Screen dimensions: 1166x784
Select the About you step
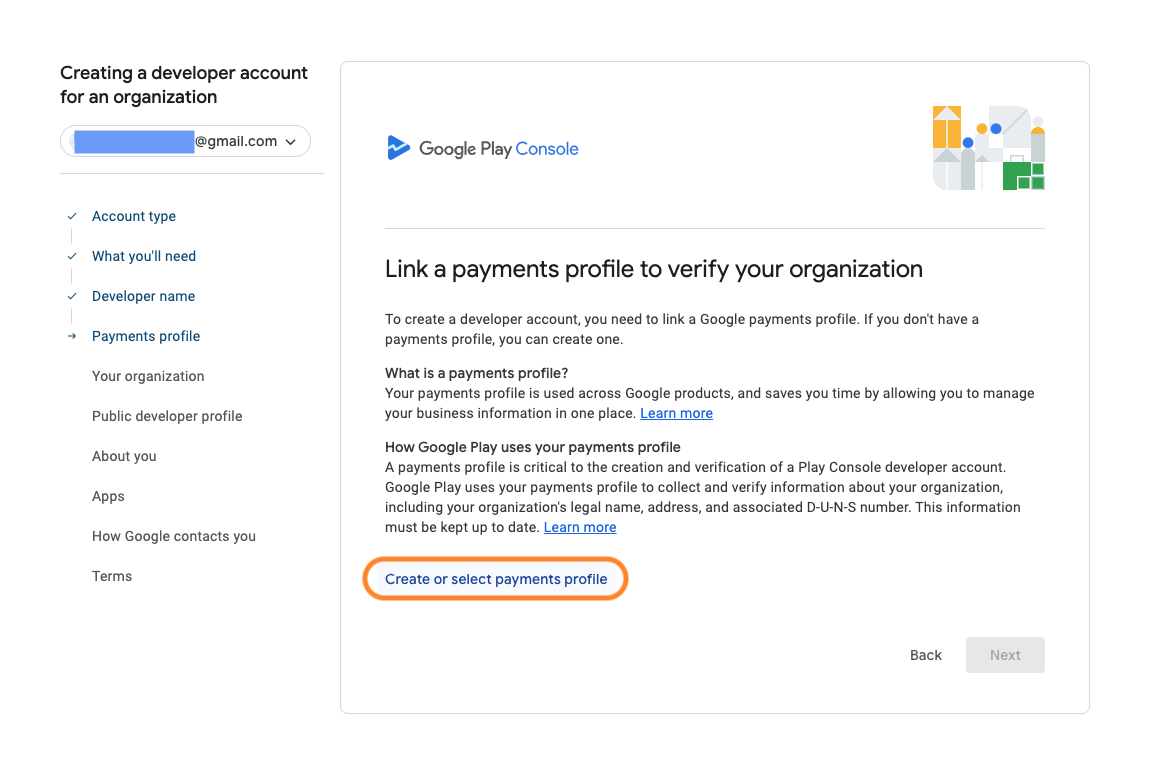(124, 457)
